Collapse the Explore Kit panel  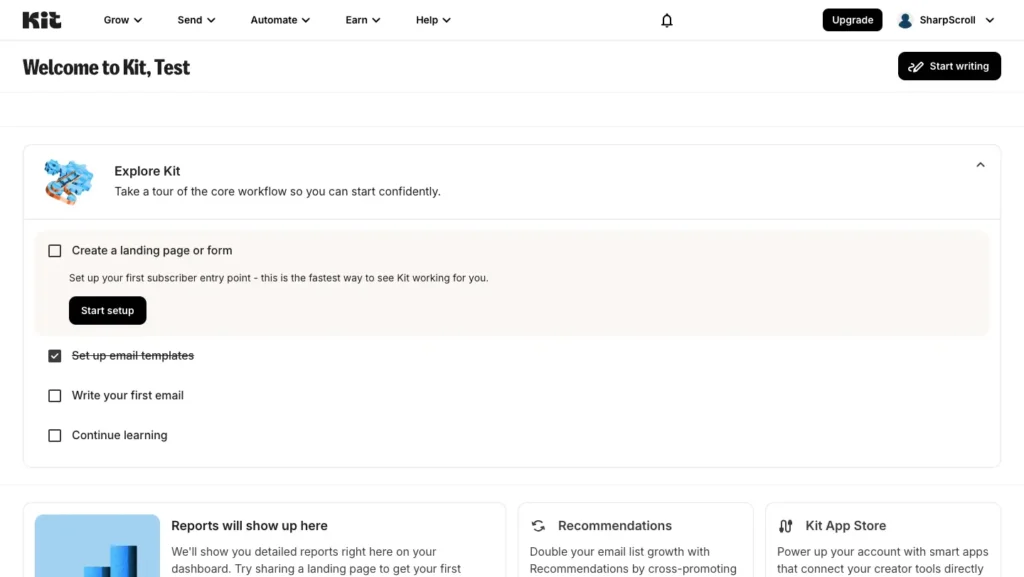(980, 165)
